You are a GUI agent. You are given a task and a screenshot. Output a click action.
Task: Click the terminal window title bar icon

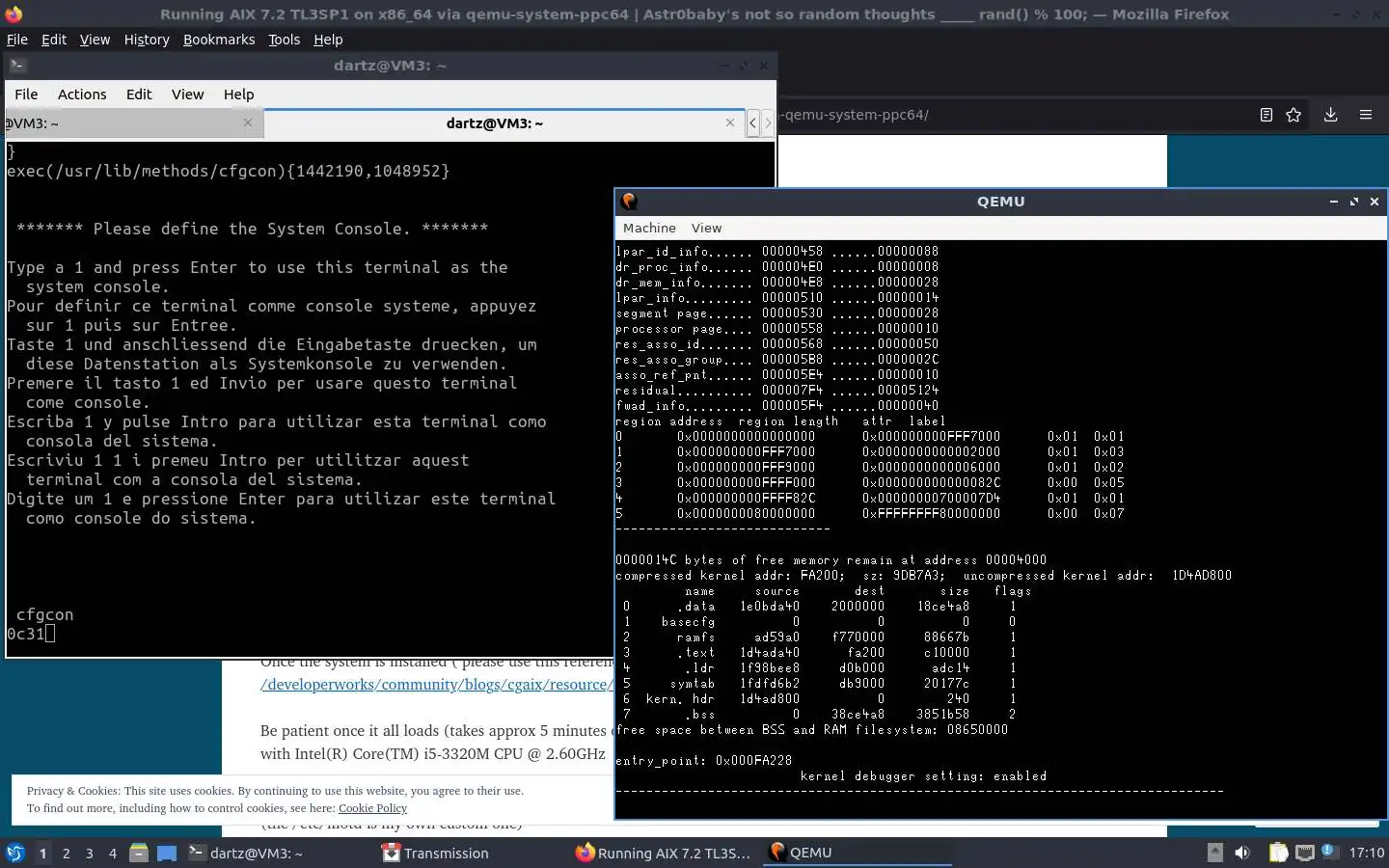coord(17,65)
